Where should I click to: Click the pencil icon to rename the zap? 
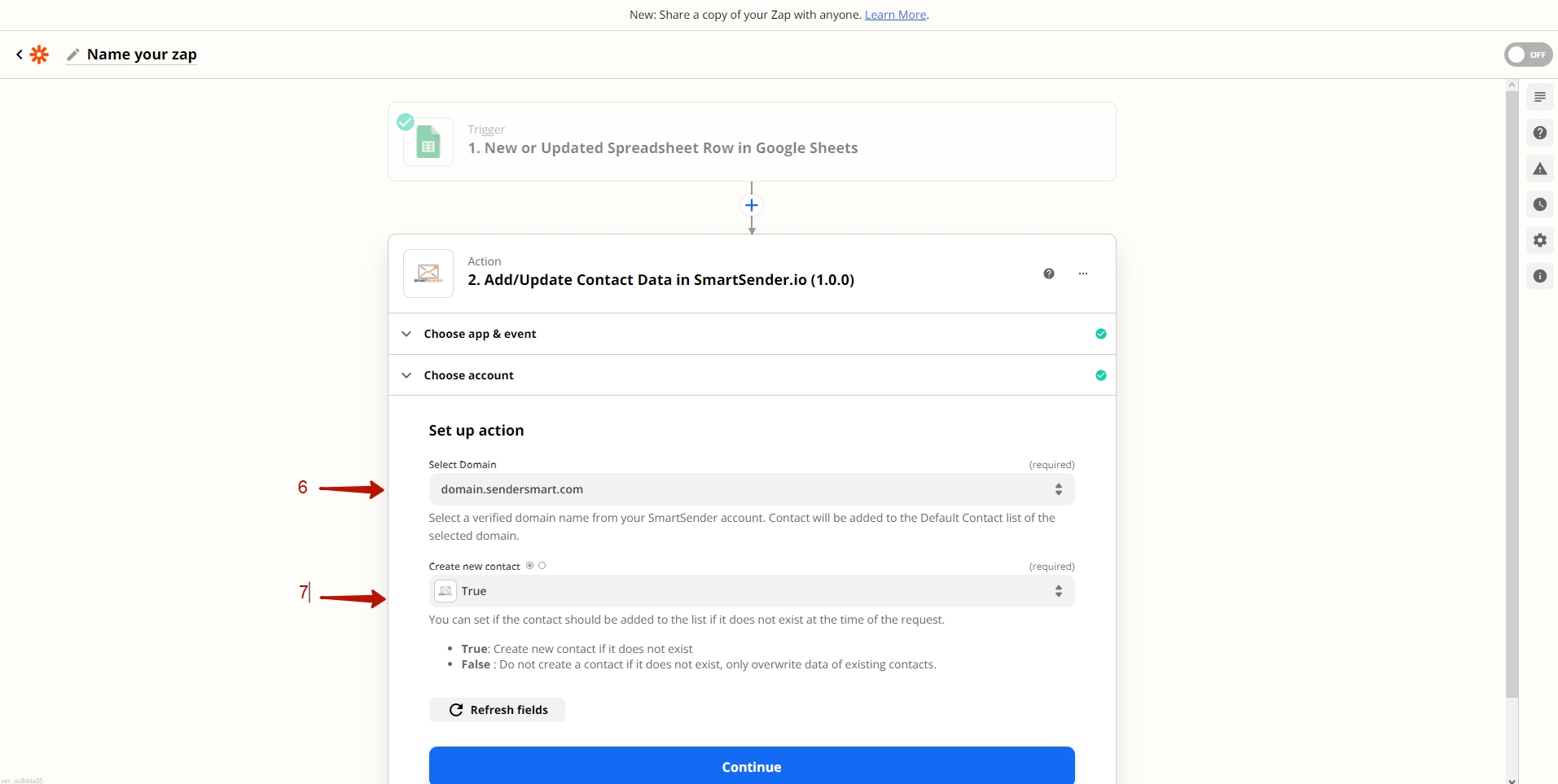[73, 55]
